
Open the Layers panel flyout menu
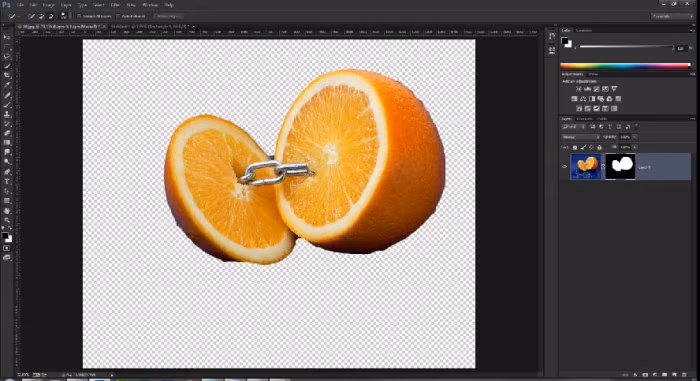point(692,119)
